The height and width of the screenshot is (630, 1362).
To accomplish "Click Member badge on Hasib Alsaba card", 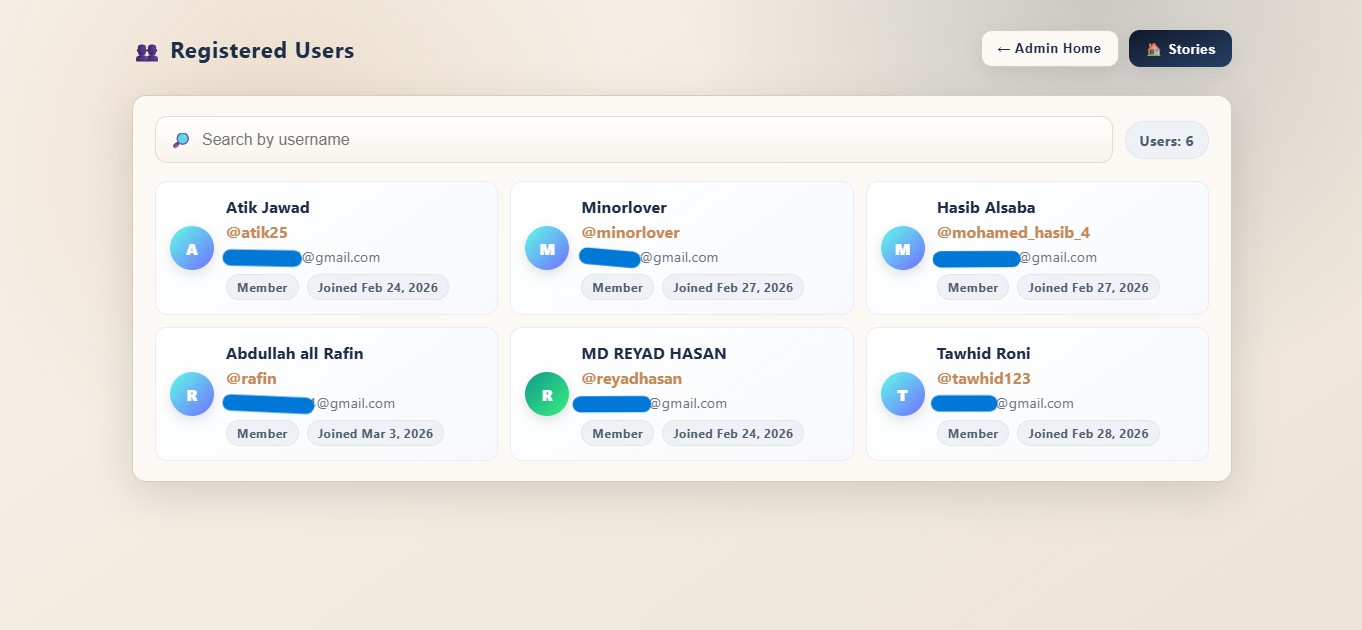I will (x=973, y=287).
